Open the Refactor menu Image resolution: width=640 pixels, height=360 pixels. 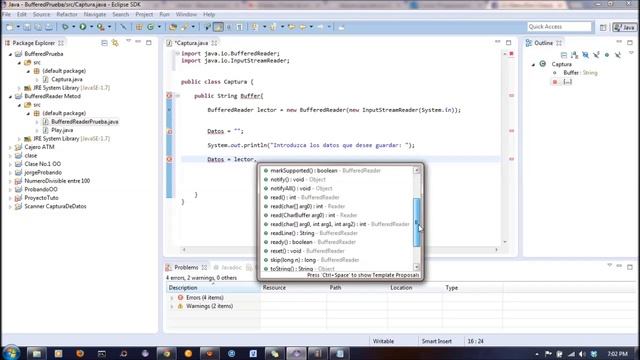[x=67, y=14]
